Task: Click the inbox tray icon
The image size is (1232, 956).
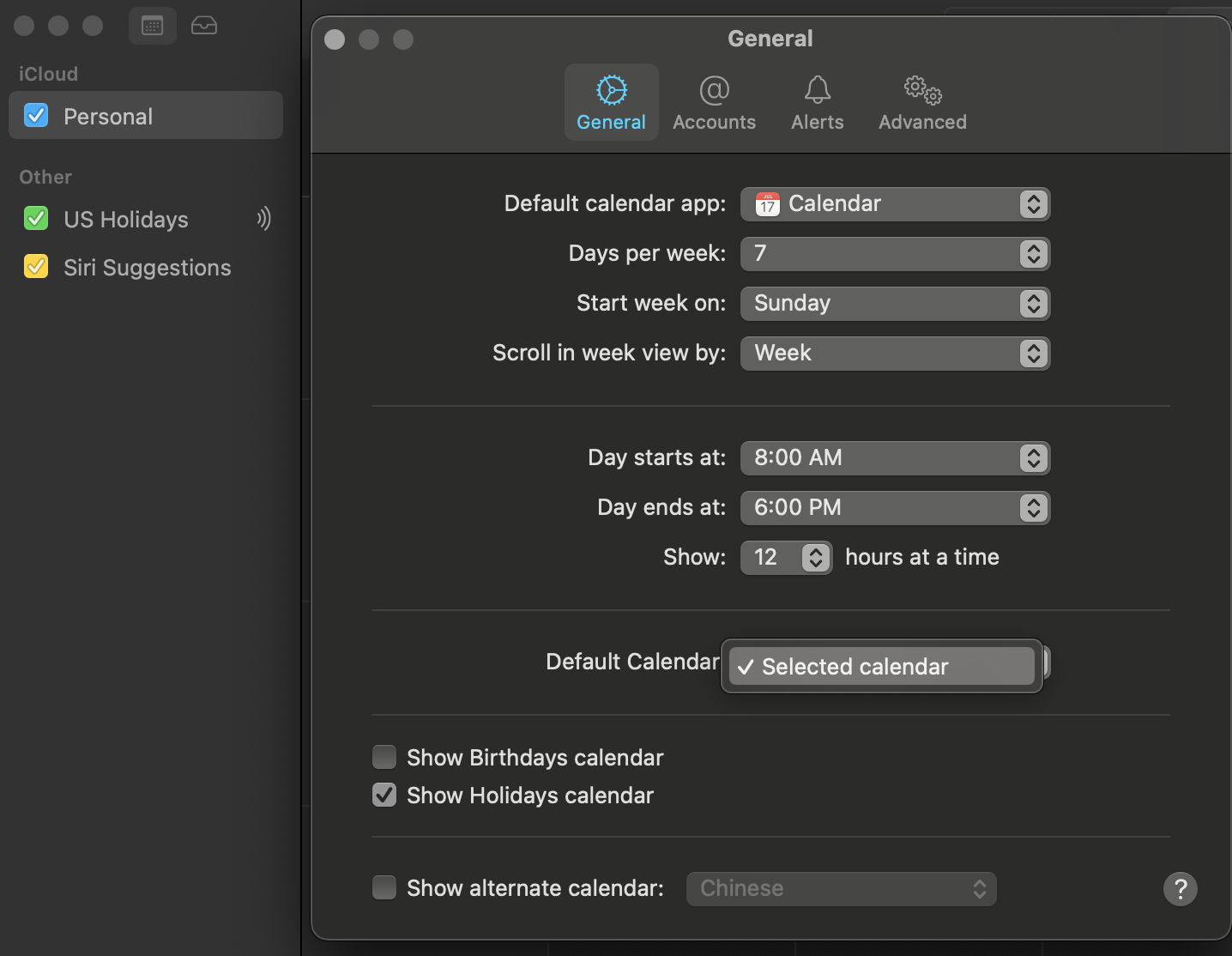Action: click(204, 26)
